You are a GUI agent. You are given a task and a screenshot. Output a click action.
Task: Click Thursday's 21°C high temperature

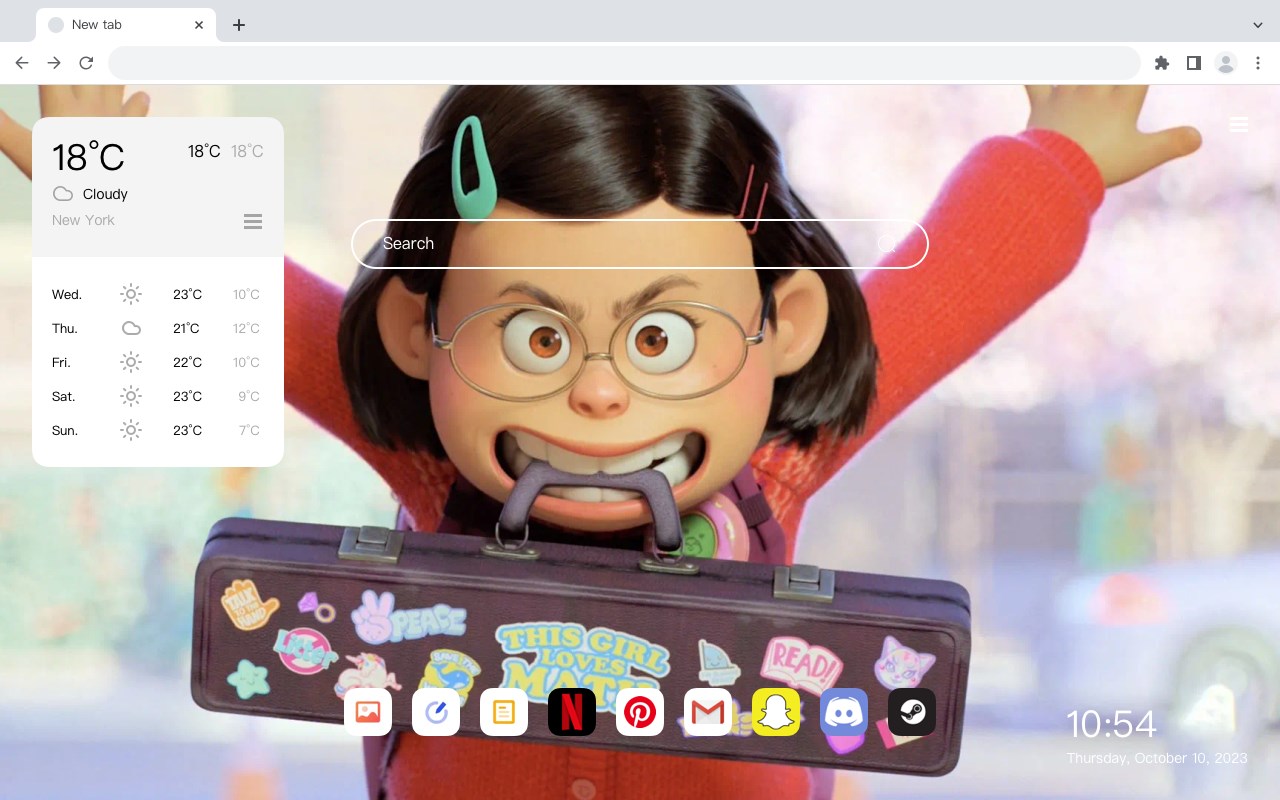186,328
